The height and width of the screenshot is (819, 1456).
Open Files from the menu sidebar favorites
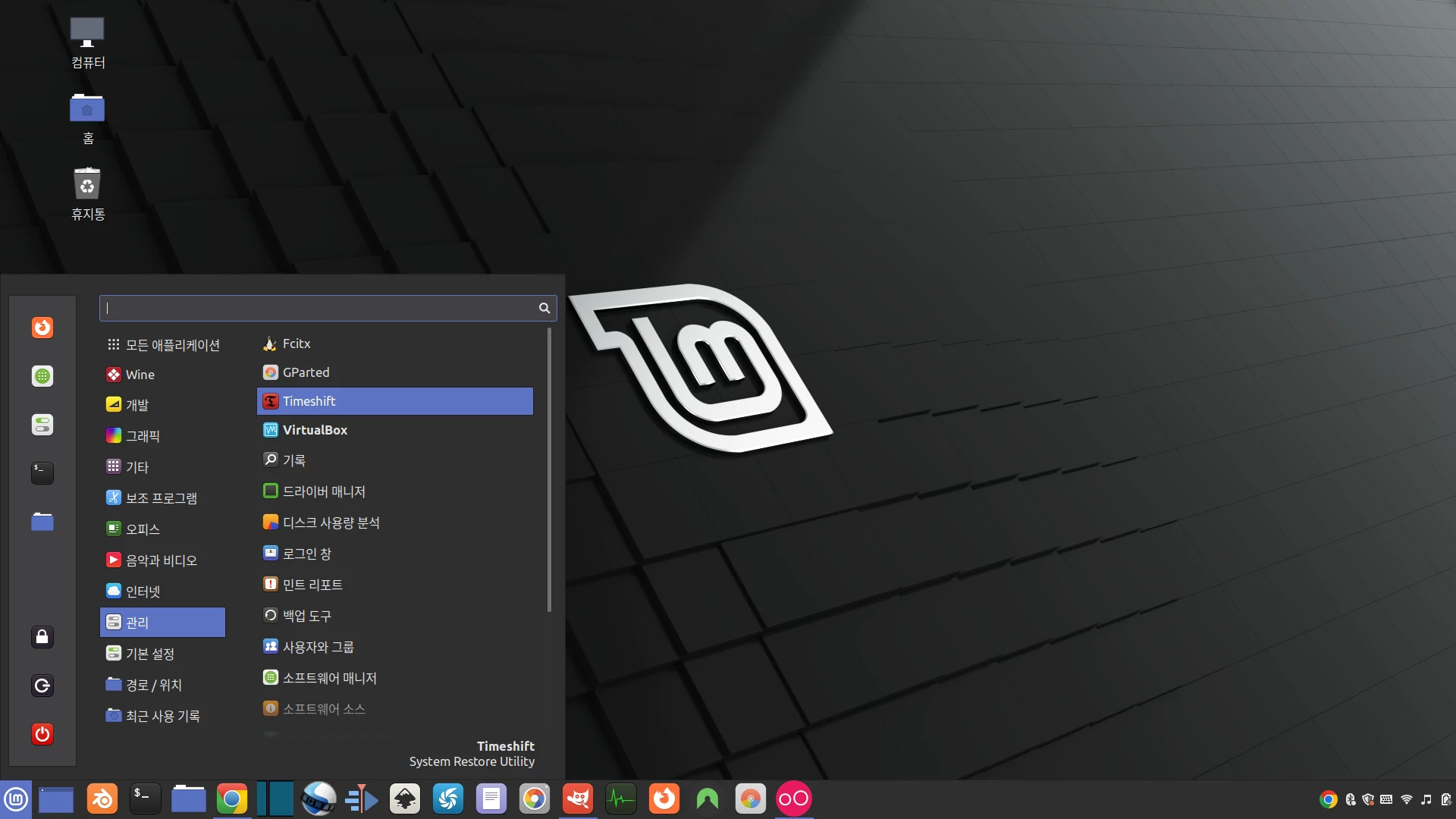point(42,522)
